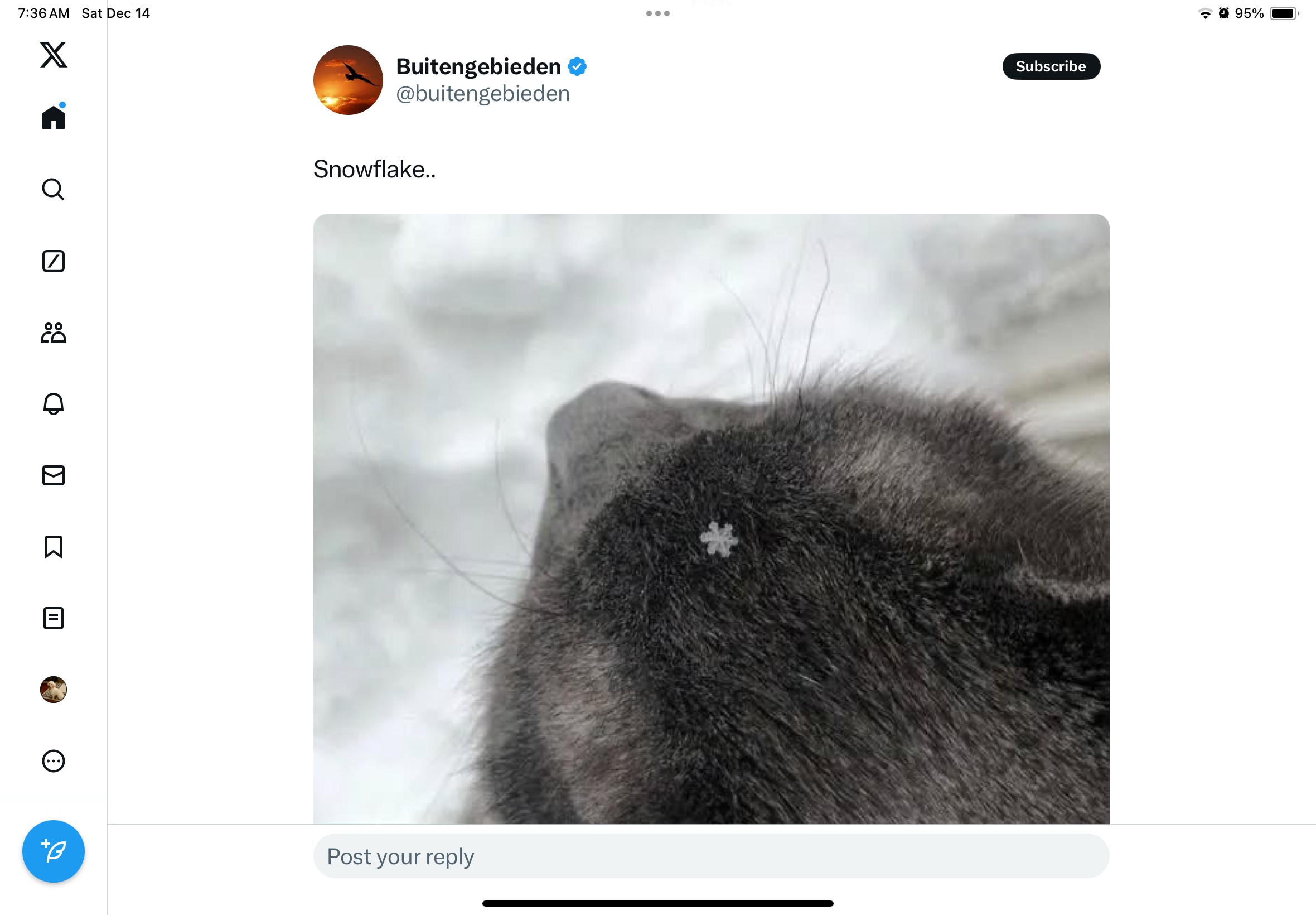
Task: Open Direct Messages envelope
Action: point(54,475)
